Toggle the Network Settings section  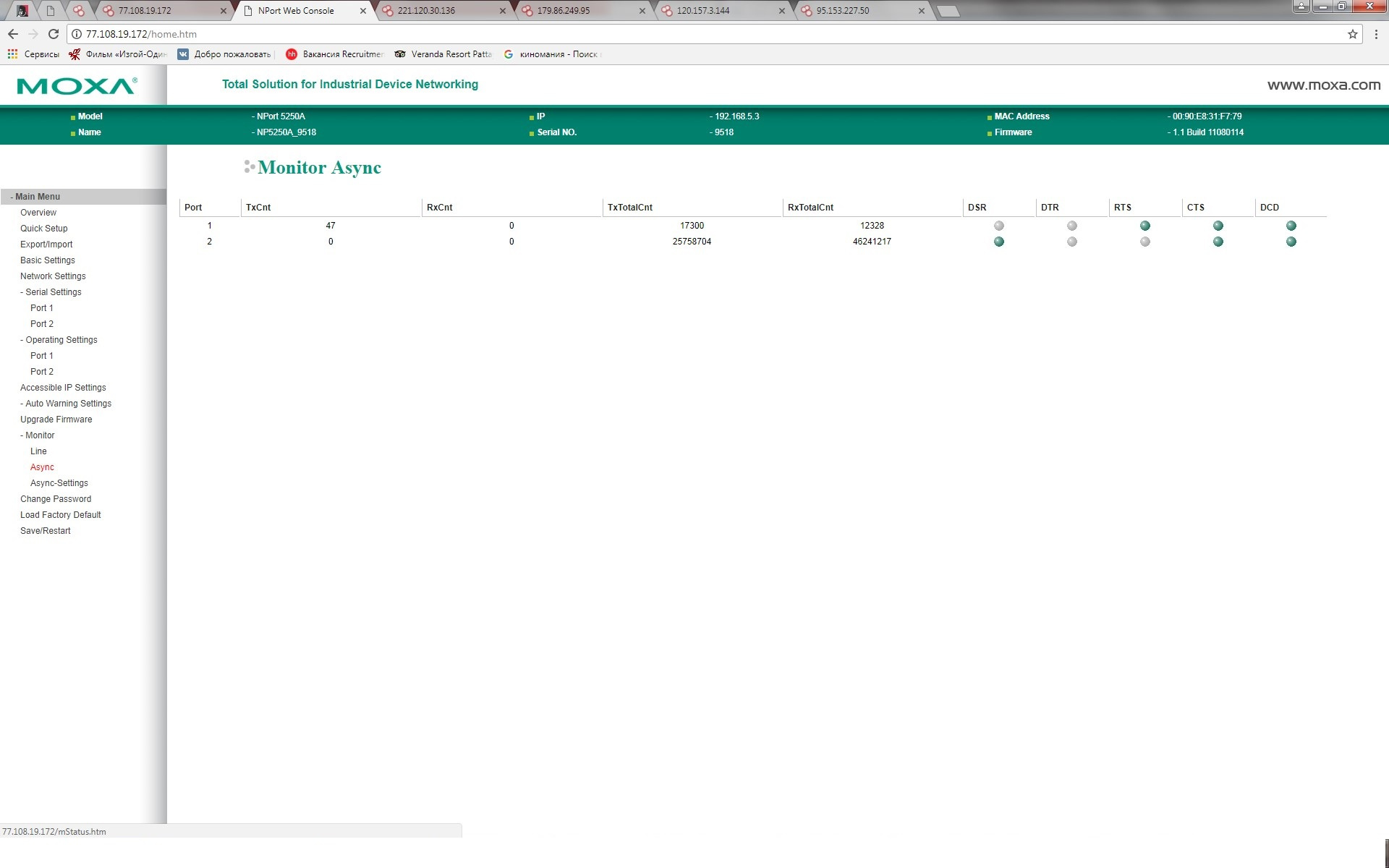(x=53, y=276)
